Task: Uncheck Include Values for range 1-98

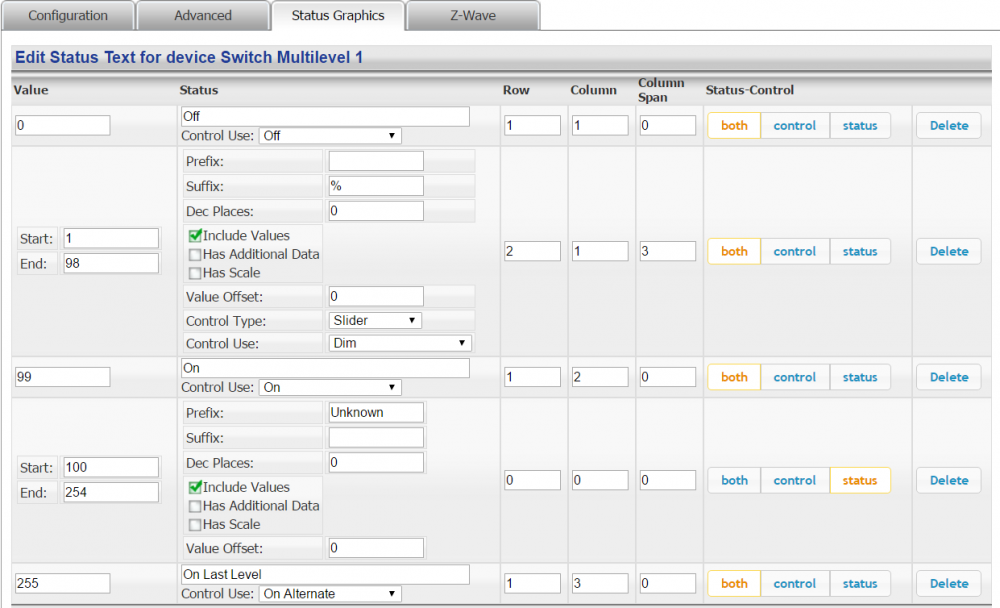Action: 196,236
